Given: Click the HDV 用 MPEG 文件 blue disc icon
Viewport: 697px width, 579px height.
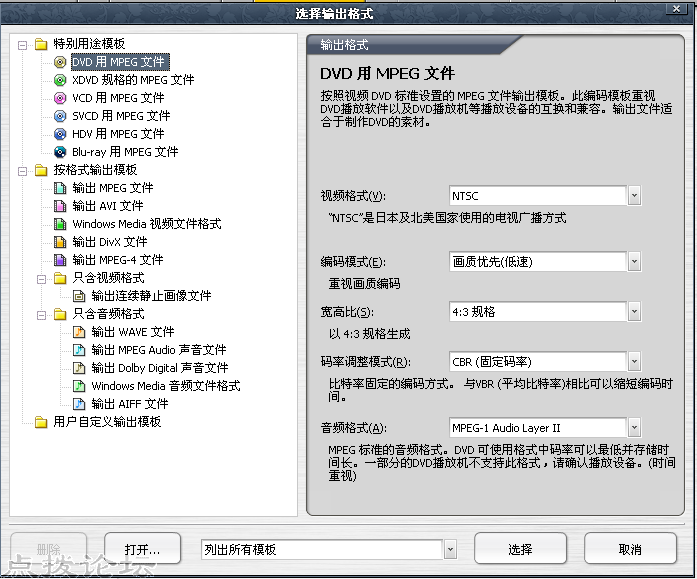Looking at the screenshot, I should (x=60, y=134).
